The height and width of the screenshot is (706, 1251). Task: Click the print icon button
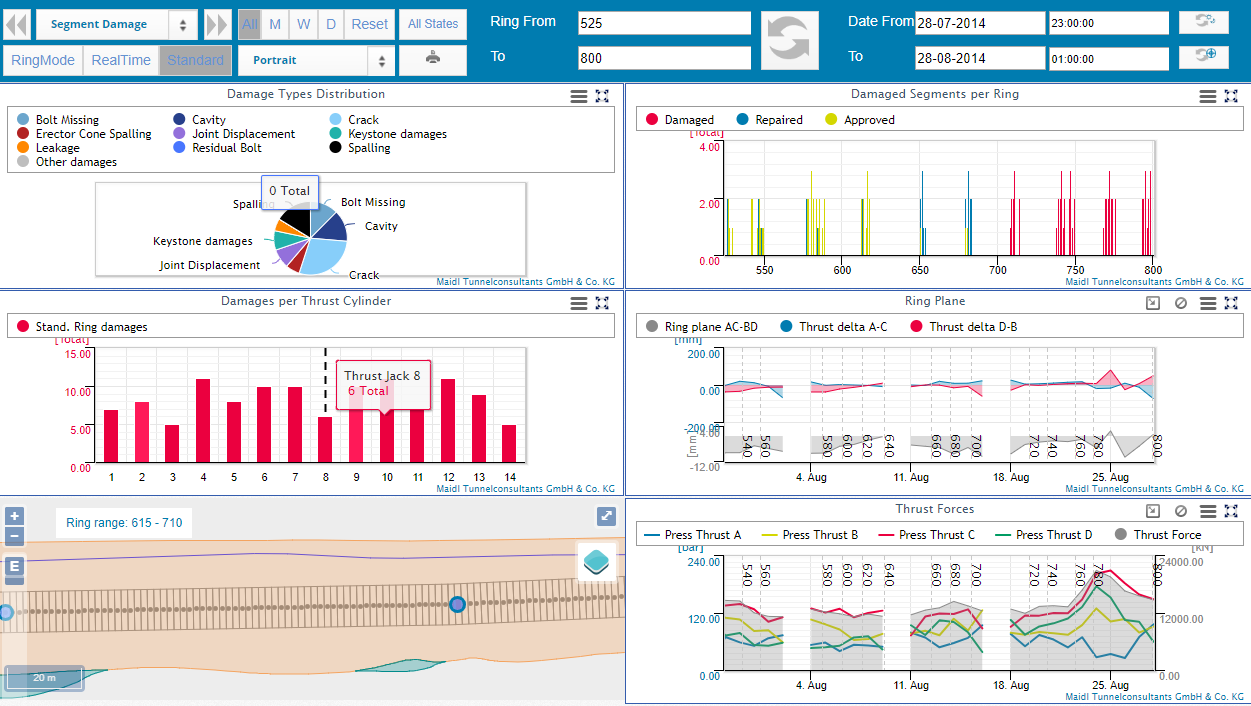pyautogui.click(x=432, y=60)
